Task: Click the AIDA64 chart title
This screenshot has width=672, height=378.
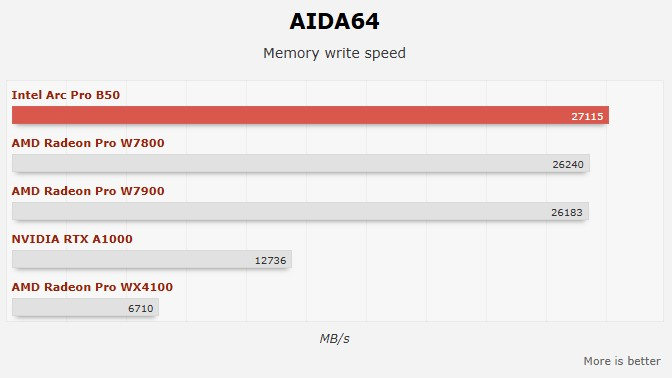Action: pyautogui.click(x=334, y=21)
